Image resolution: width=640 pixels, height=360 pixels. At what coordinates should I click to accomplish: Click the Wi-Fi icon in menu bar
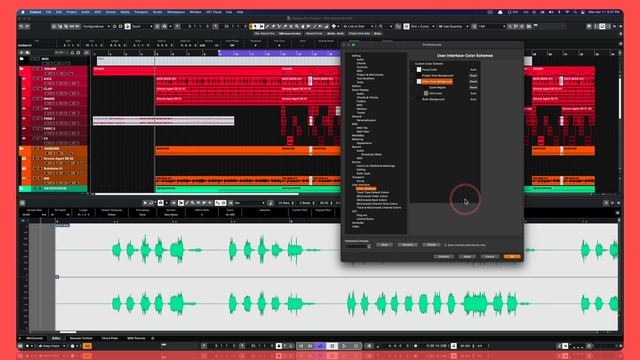click(567, 12)
